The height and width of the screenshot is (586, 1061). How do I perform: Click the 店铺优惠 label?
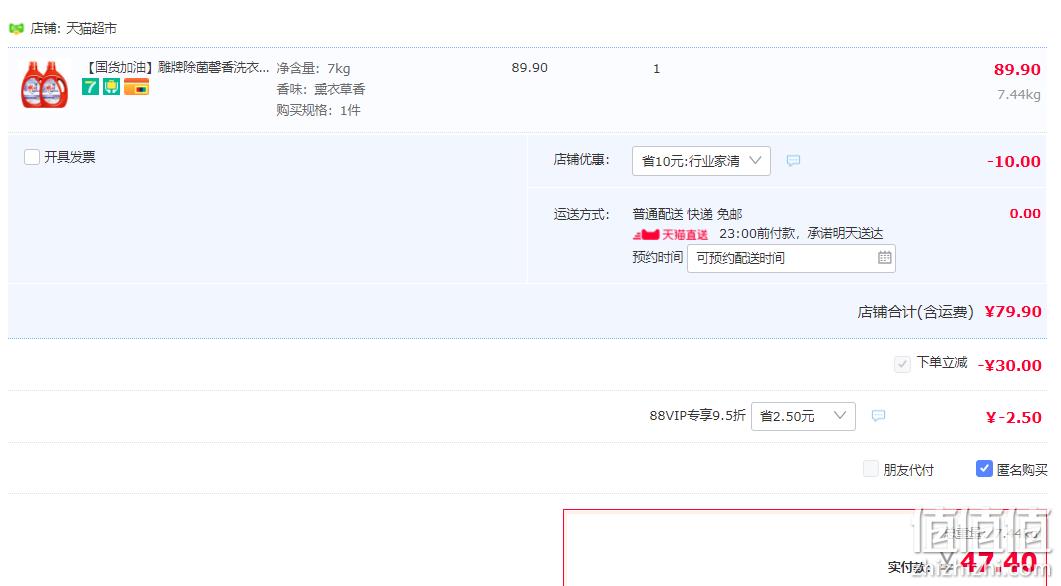(582, 160)
